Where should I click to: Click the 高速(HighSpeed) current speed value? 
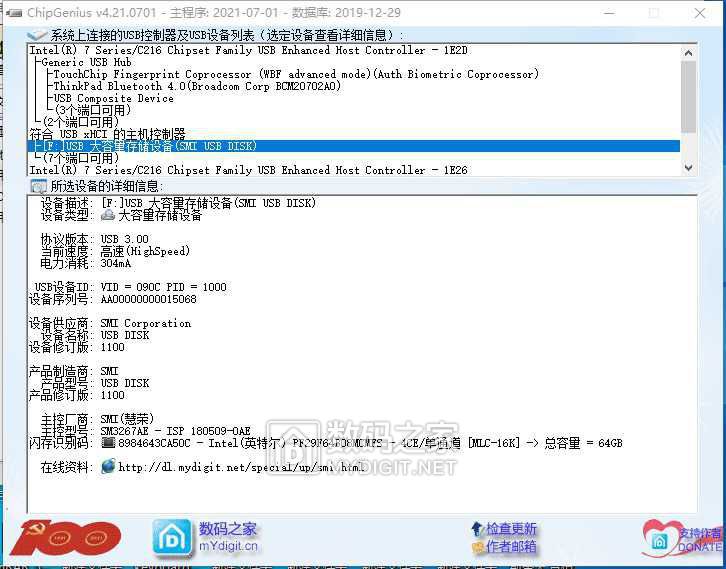145,251
